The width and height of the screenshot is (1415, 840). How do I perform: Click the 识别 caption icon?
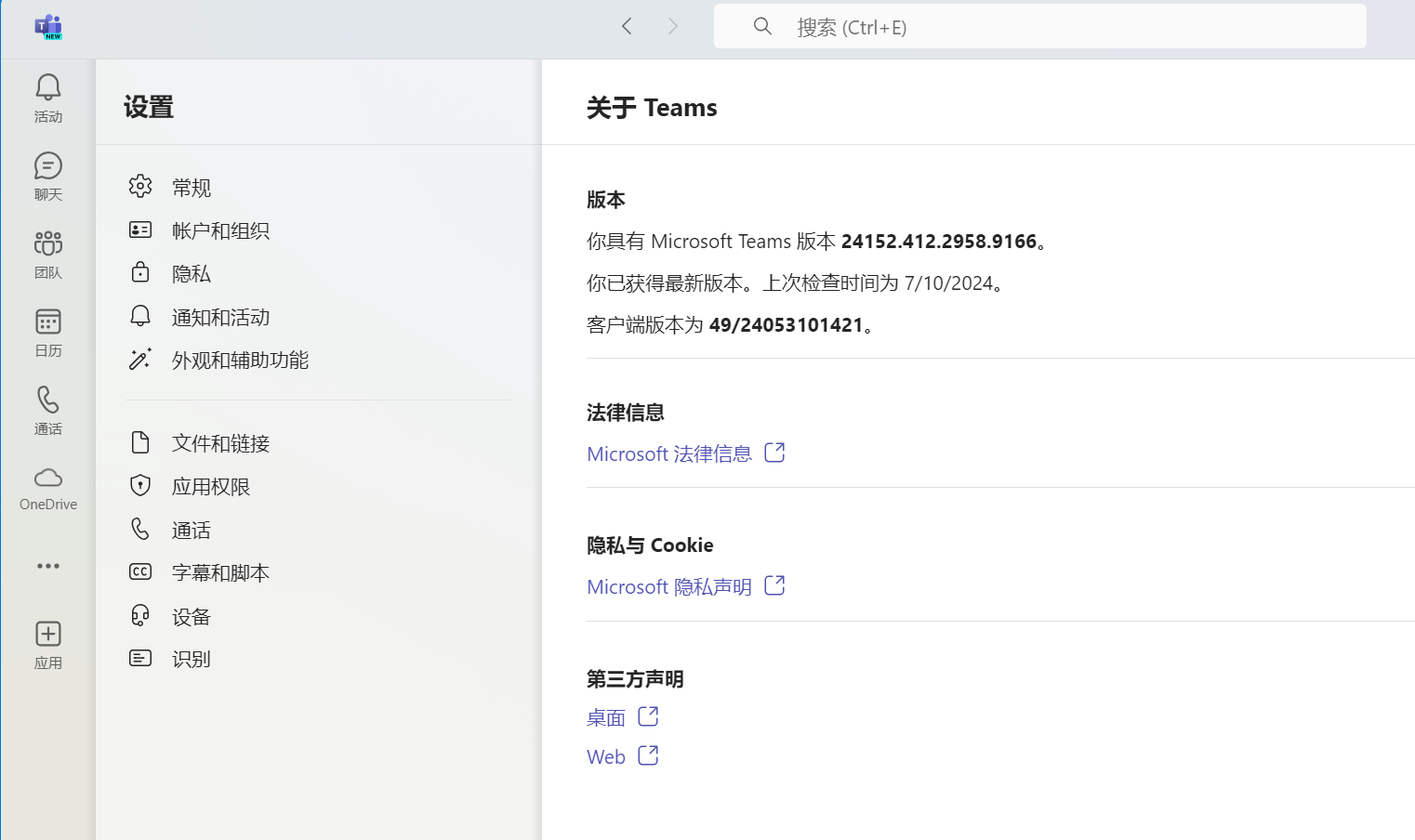[140, 658]
